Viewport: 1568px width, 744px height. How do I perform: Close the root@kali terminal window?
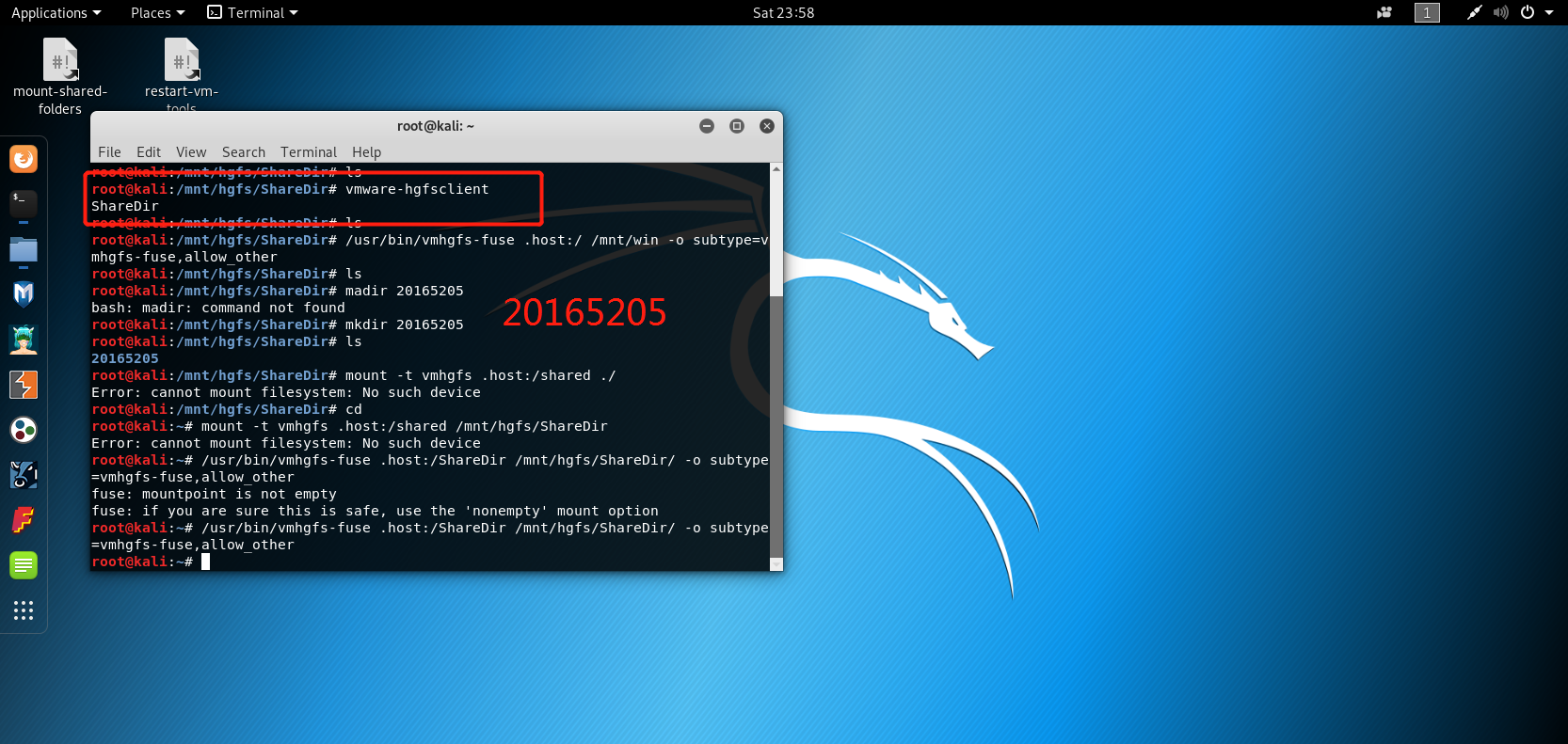(x=767, y=126)
